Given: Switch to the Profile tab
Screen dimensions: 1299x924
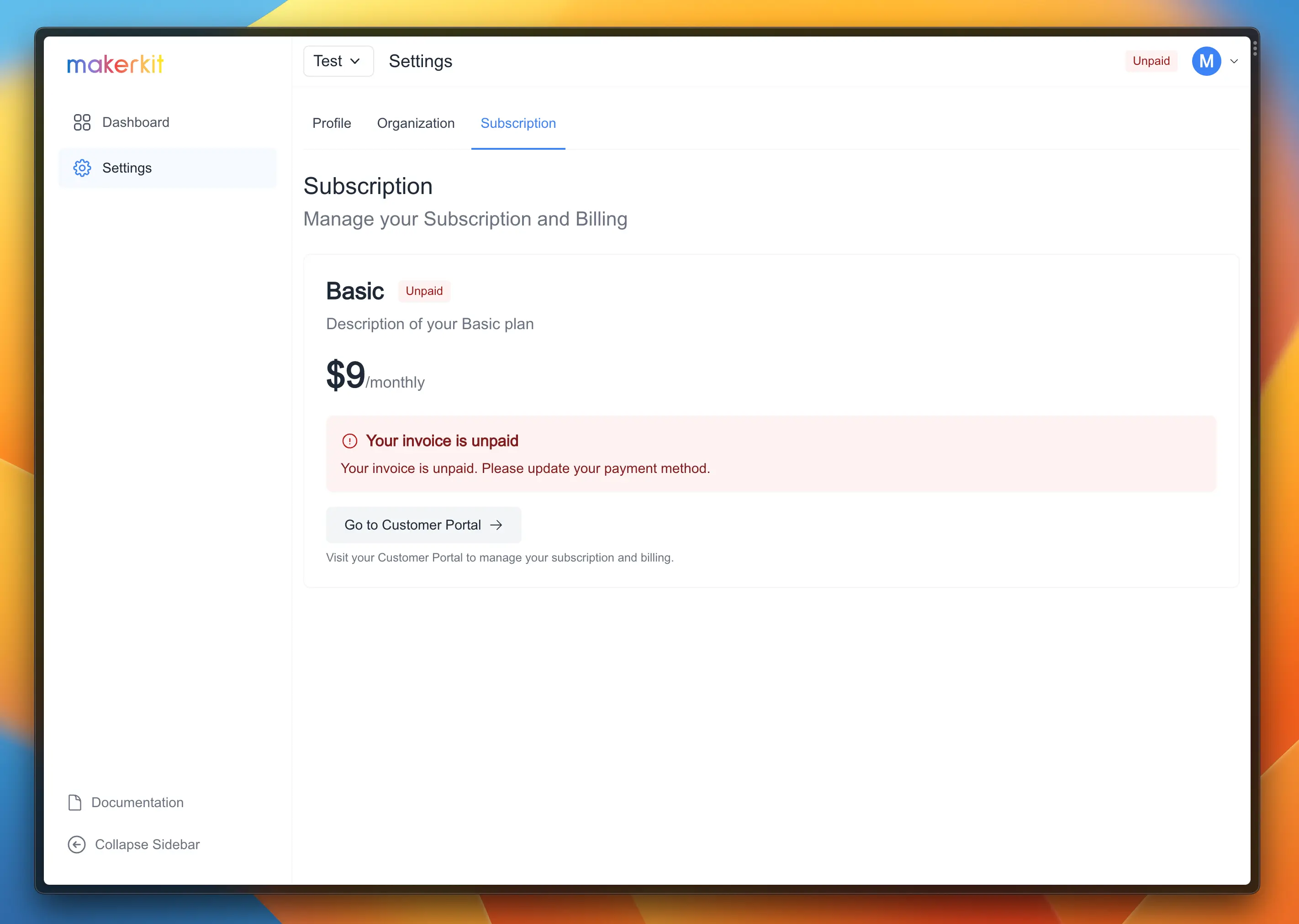Looking at the screenshot, I should click(x=331, y=123).
